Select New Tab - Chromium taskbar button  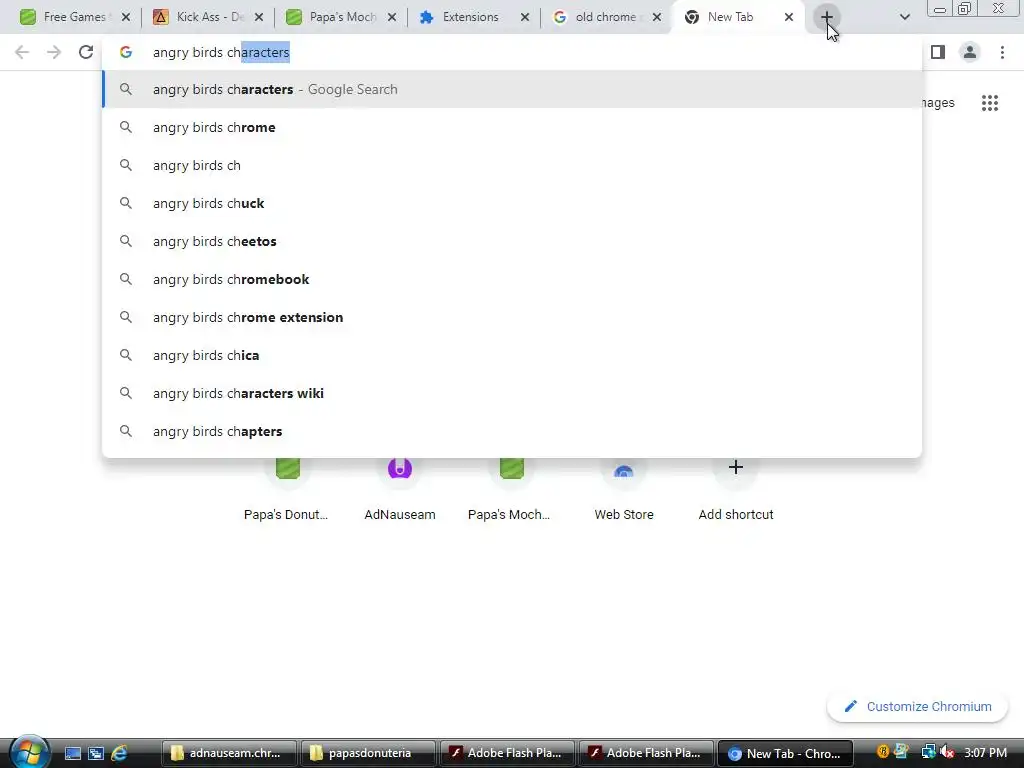(786, 754)
